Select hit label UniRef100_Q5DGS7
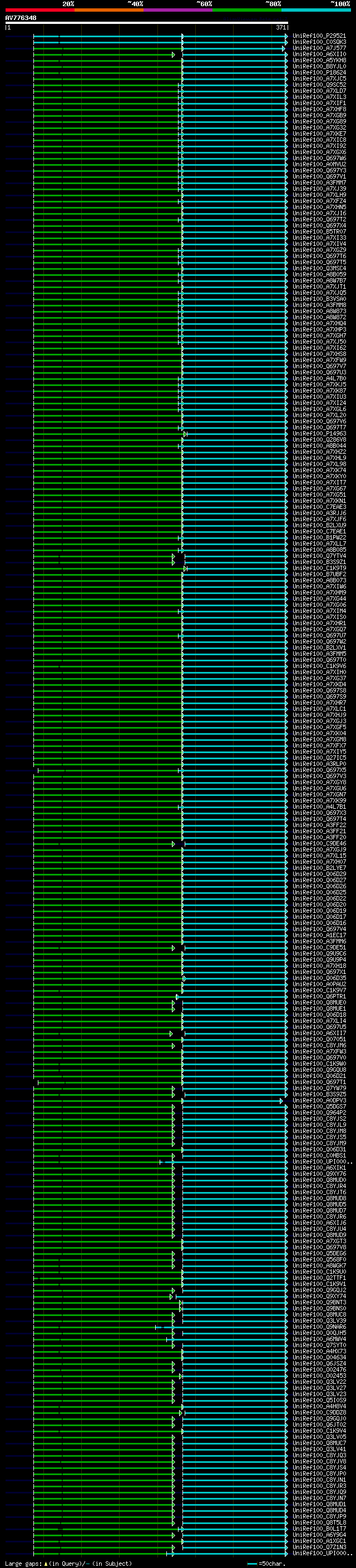The width and height of the screenshot is (356, 1568). [319, 1106]
